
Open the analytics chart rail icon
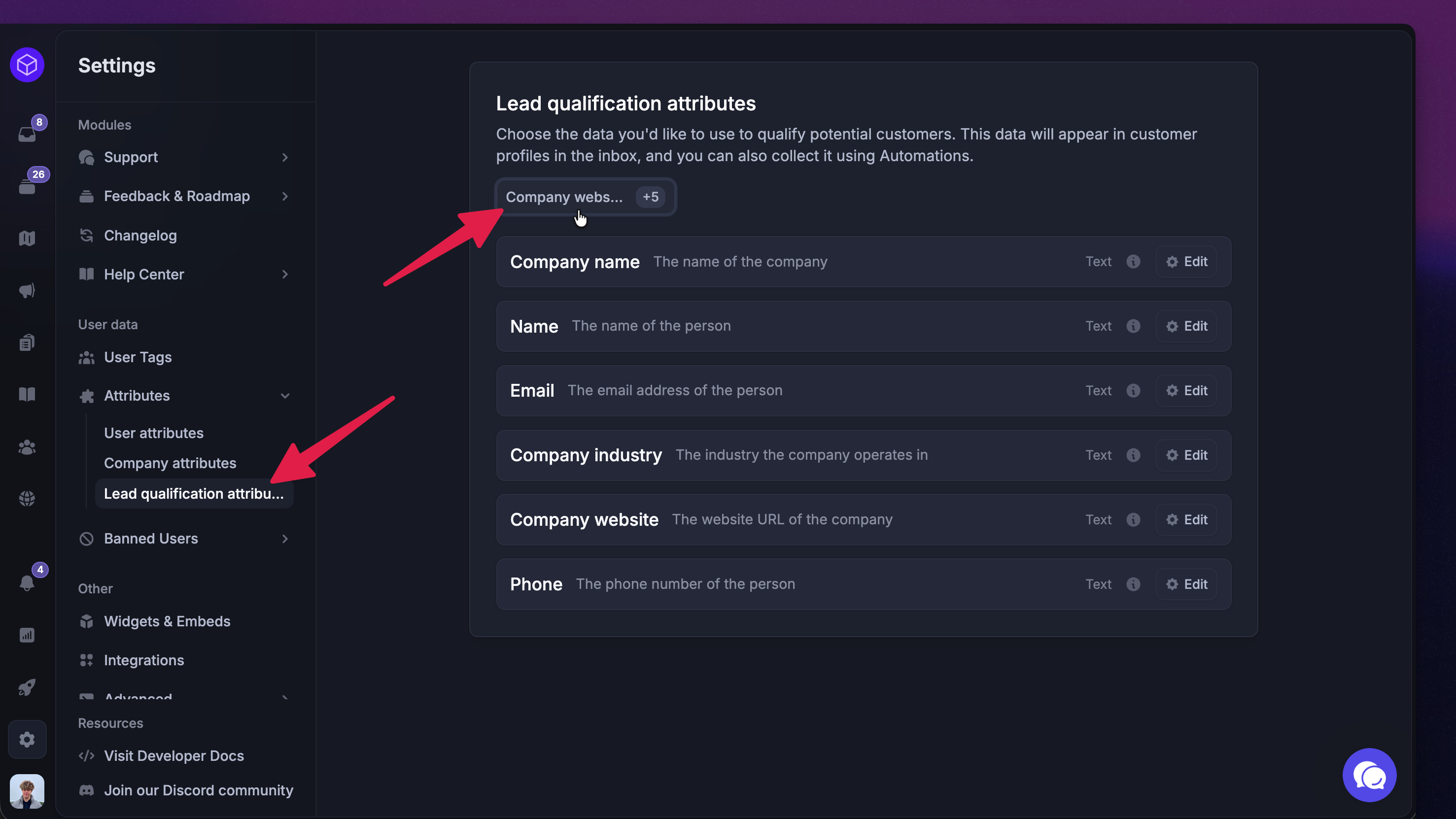point(27,635)
